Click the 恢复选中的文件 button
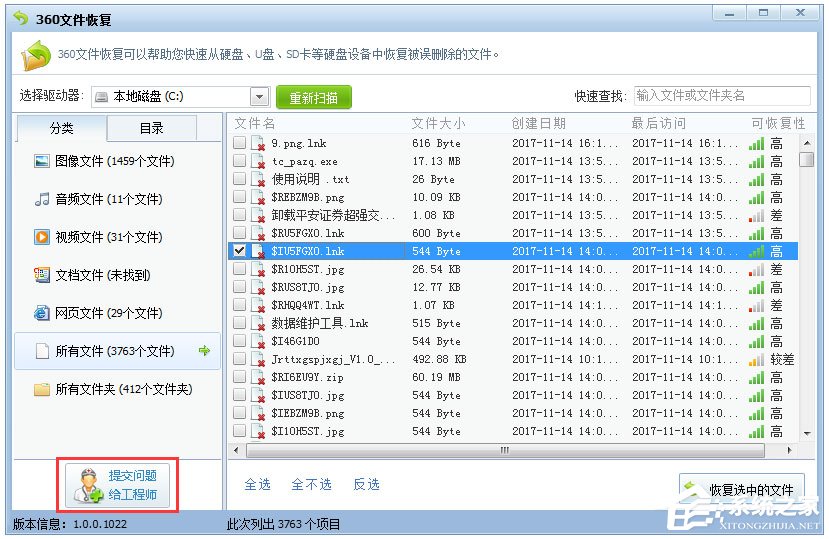 tap(742, 490)
